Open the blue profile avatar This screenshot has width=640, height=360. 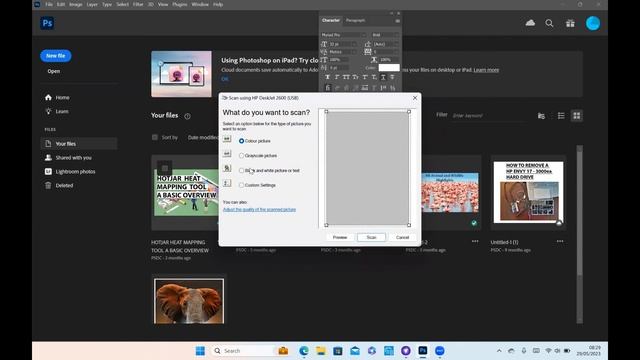(593, 23)
